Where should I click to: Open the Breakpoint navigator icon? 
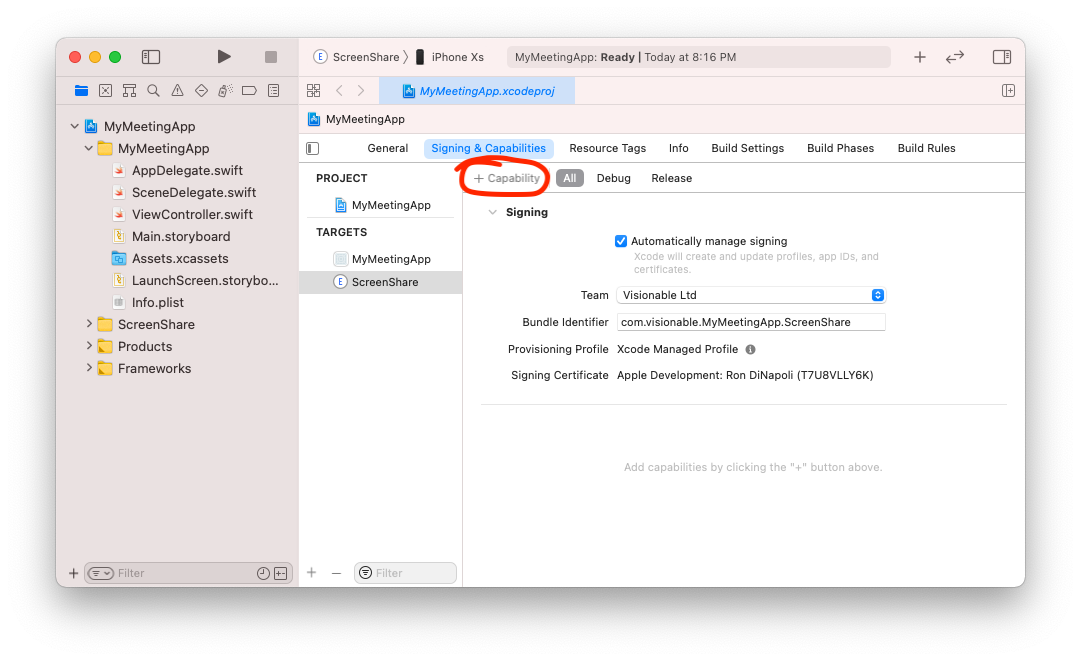(x=250, y=90)
